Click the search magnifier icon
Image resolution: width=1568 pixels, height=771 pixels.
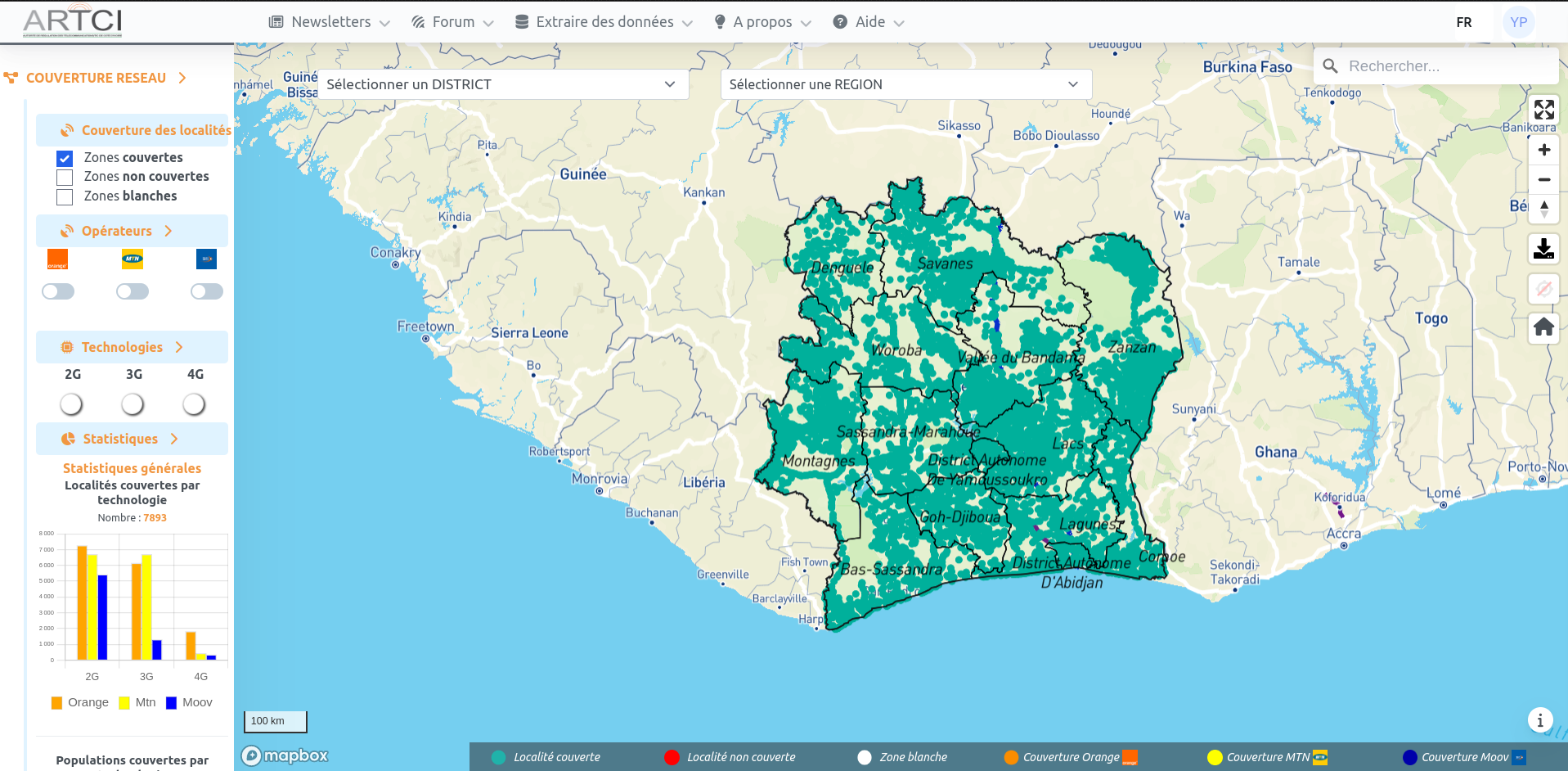1331,65
